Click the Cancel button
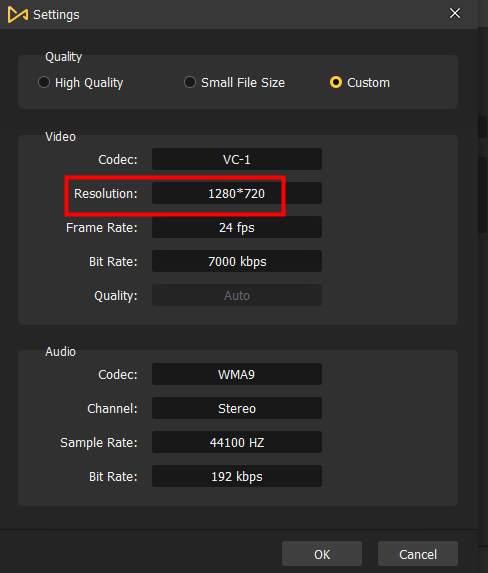Viewport: 488px width, 573px height. (418, 554)
